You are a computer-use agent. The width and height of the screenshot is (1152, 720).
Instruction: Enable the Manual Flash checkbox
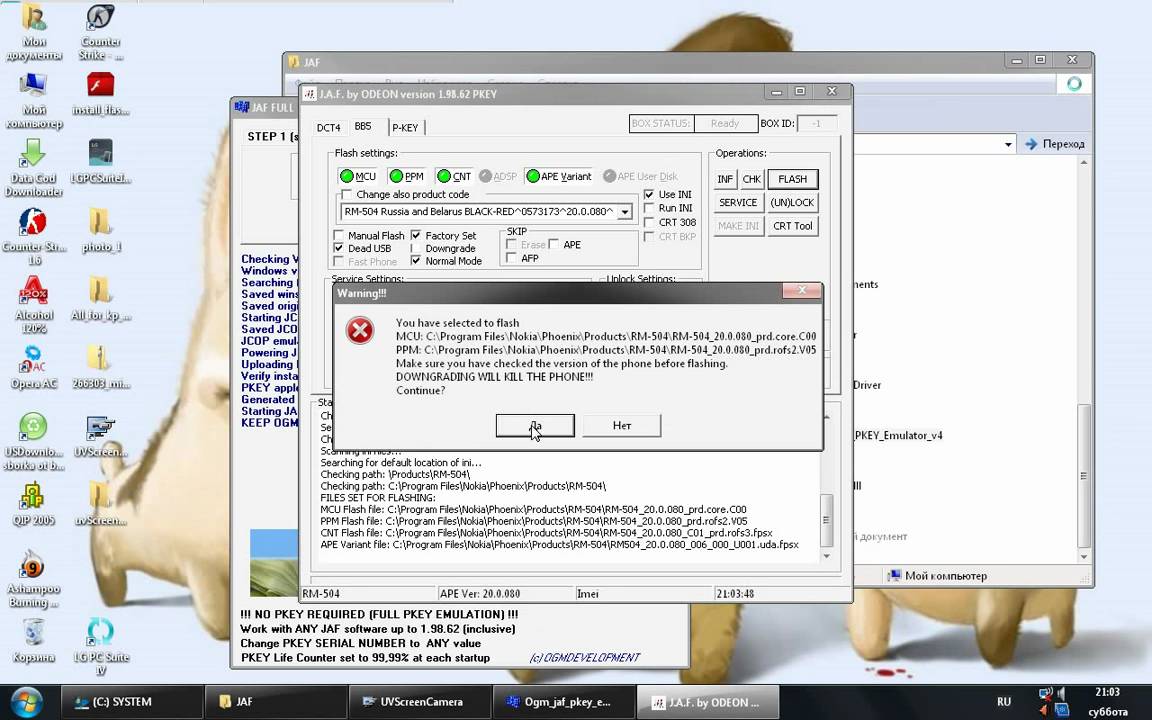pyautogui.click(x=339, y=235)
